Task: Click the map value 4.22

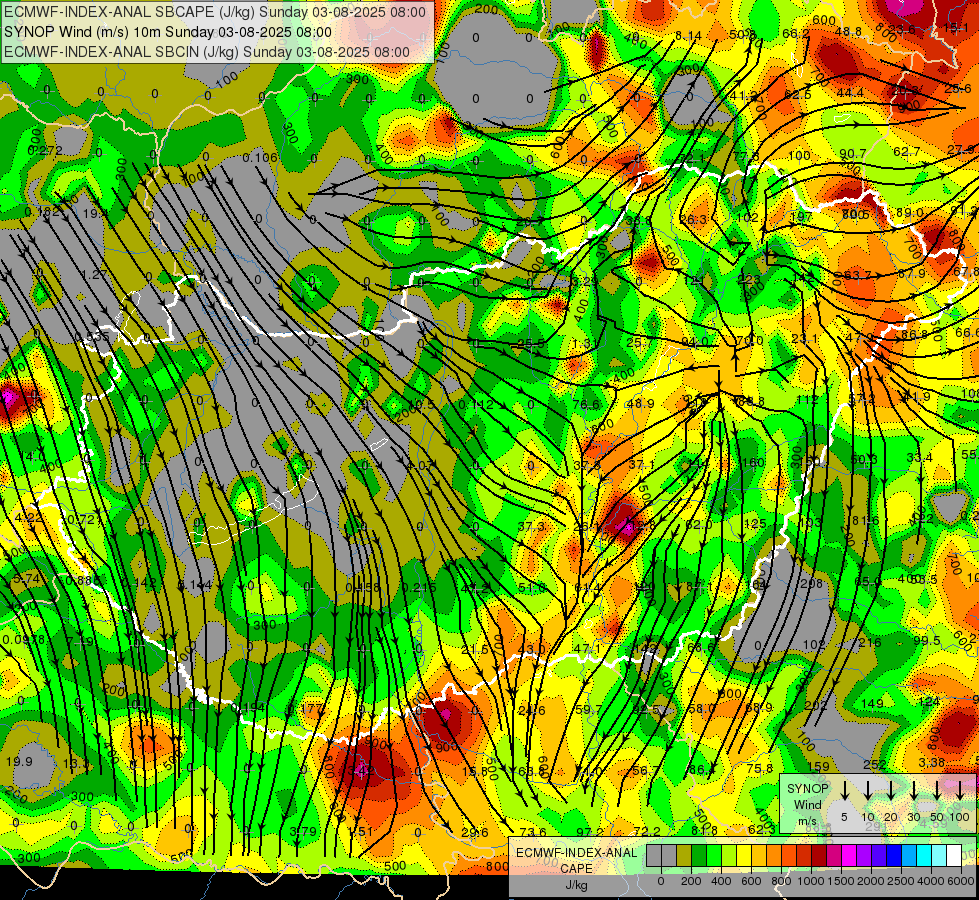Action: pos(28,518)
